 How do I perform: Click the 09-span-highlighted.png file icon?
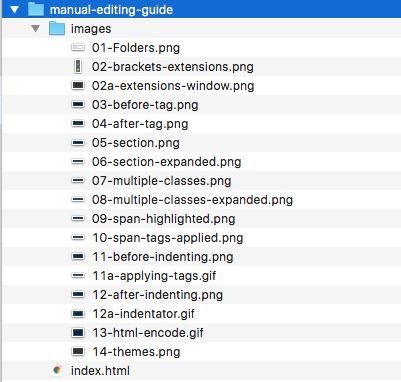pyautogui.click(x=78, y=219)
